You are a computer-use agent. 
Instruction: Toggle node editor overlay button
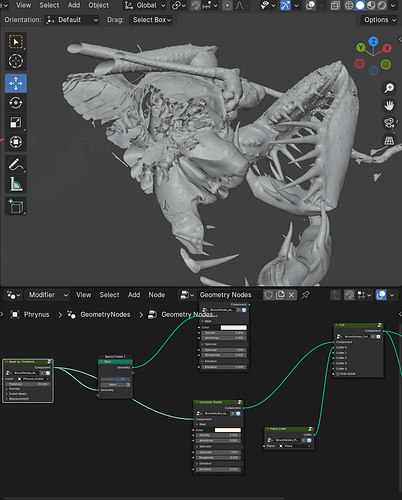pos(381,295)
